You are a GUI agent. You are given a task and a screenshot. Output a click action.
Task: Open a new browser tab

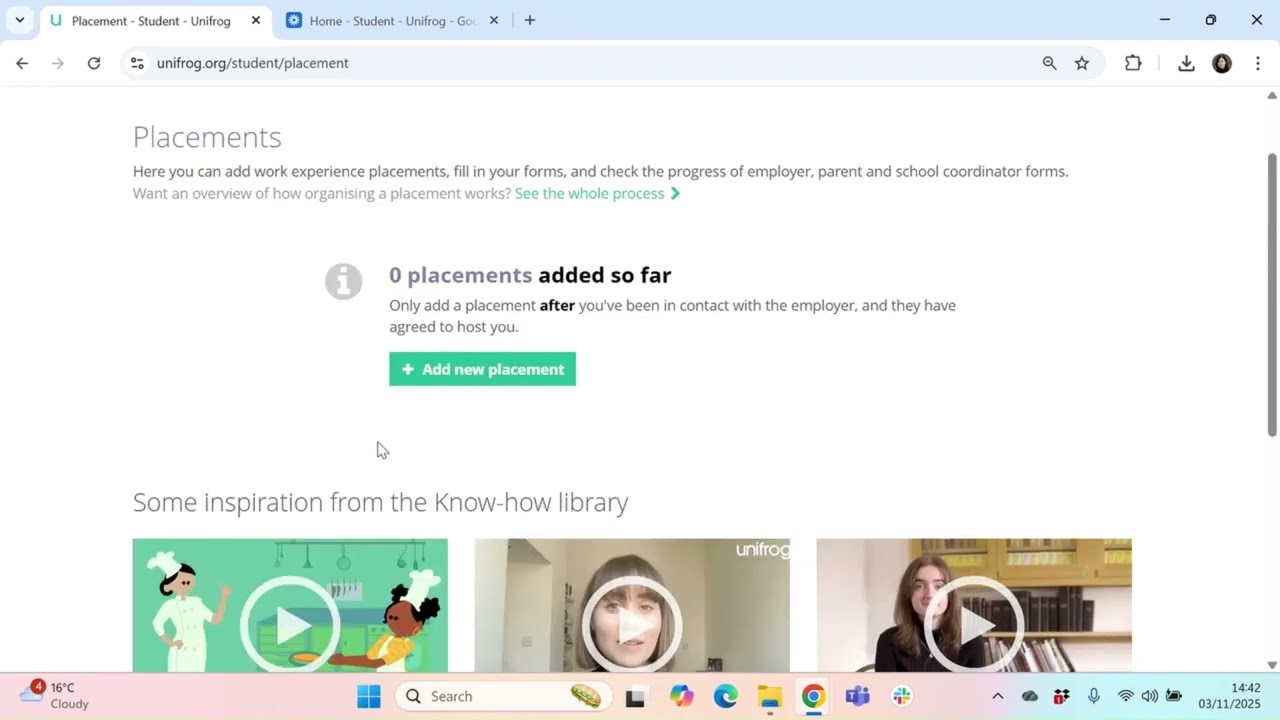click(x=530, y=20)
